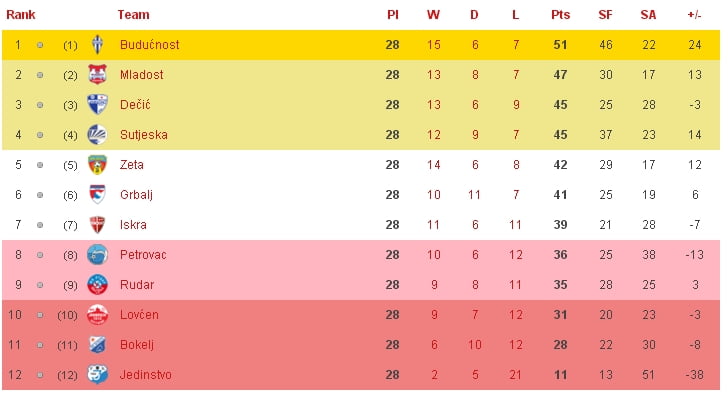Click the Zeta club crest
This screenshot has width=728, height=405.
click(x=97, y=165)
